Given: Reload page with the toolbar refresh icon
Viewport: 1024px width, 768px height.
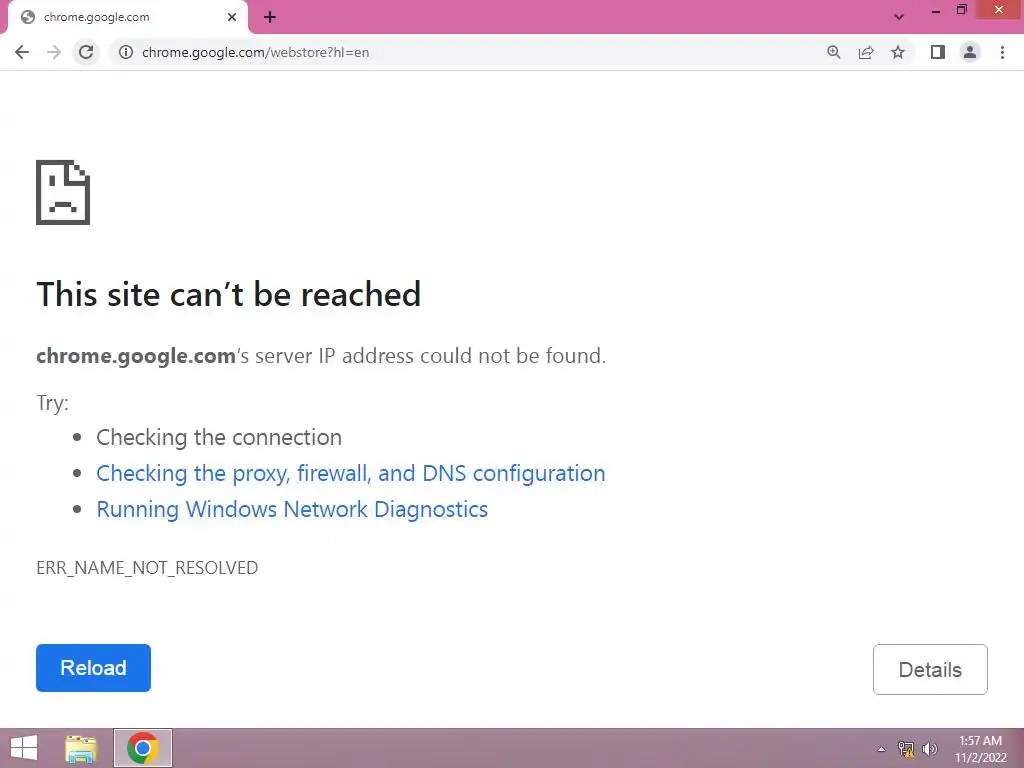Looking at the screenshot, I should click(86, 52).
